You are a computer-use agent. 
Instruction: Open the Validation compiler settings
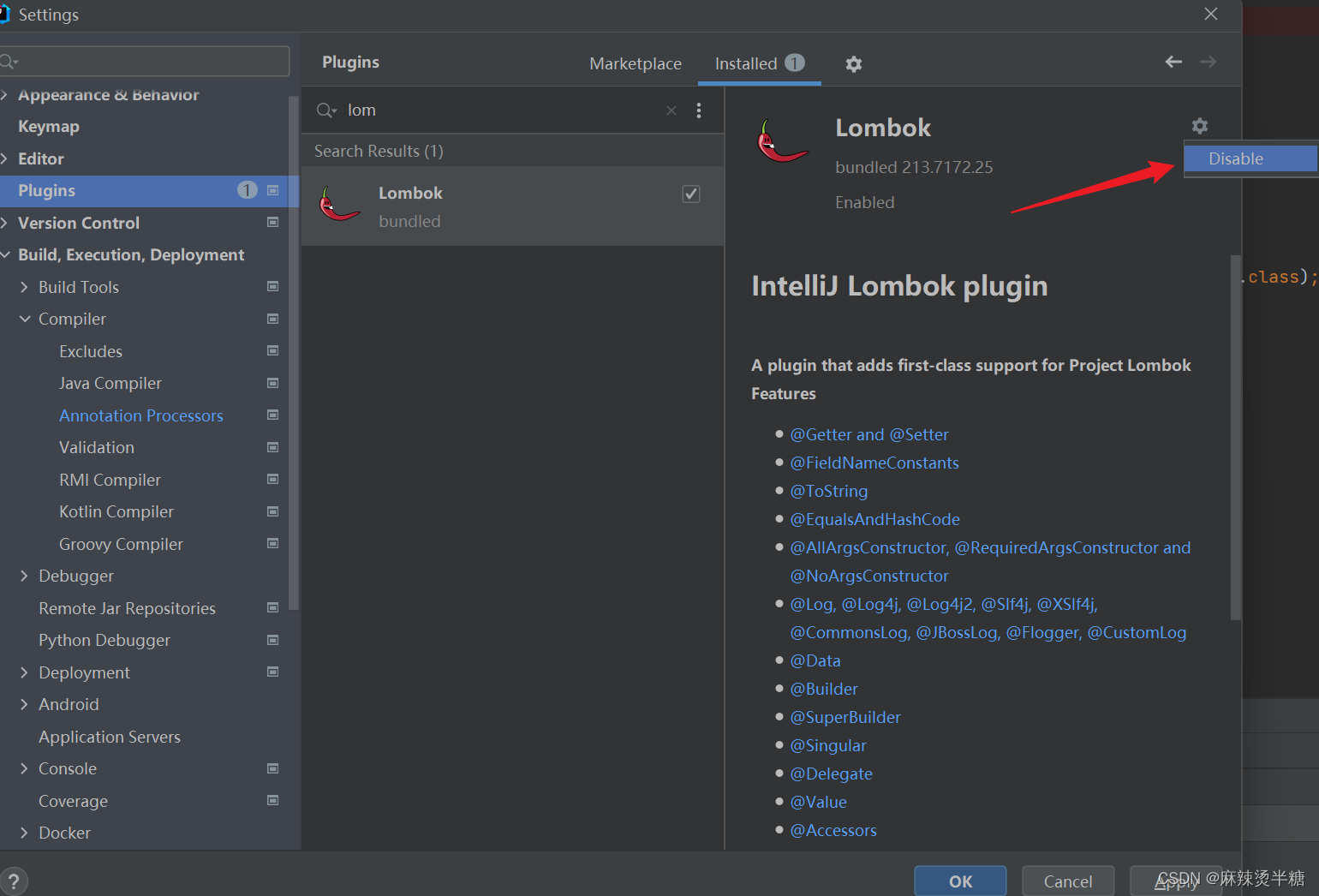click(97, 447)
